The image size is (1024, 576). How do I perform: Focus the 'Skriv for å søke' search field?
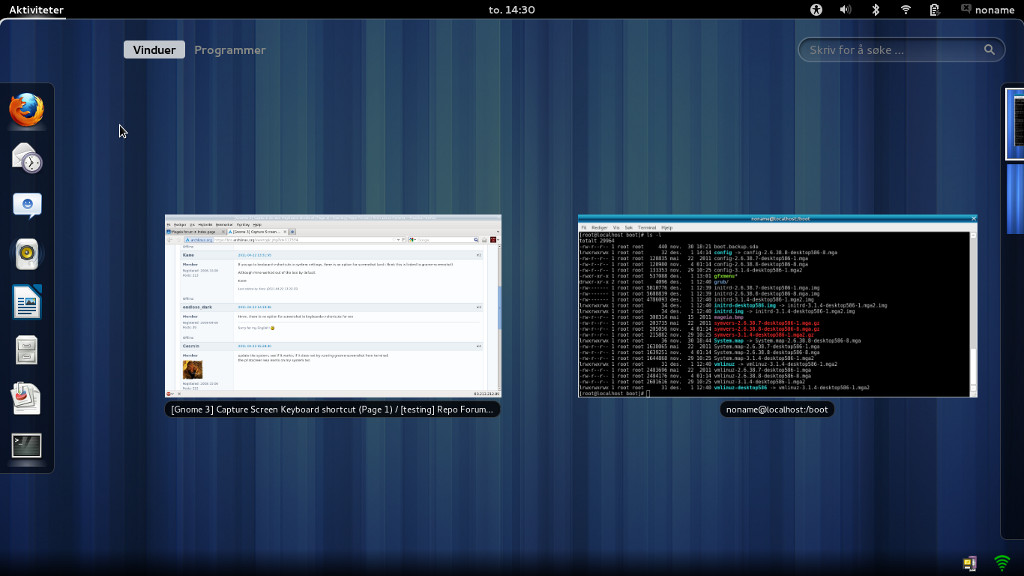901,50
